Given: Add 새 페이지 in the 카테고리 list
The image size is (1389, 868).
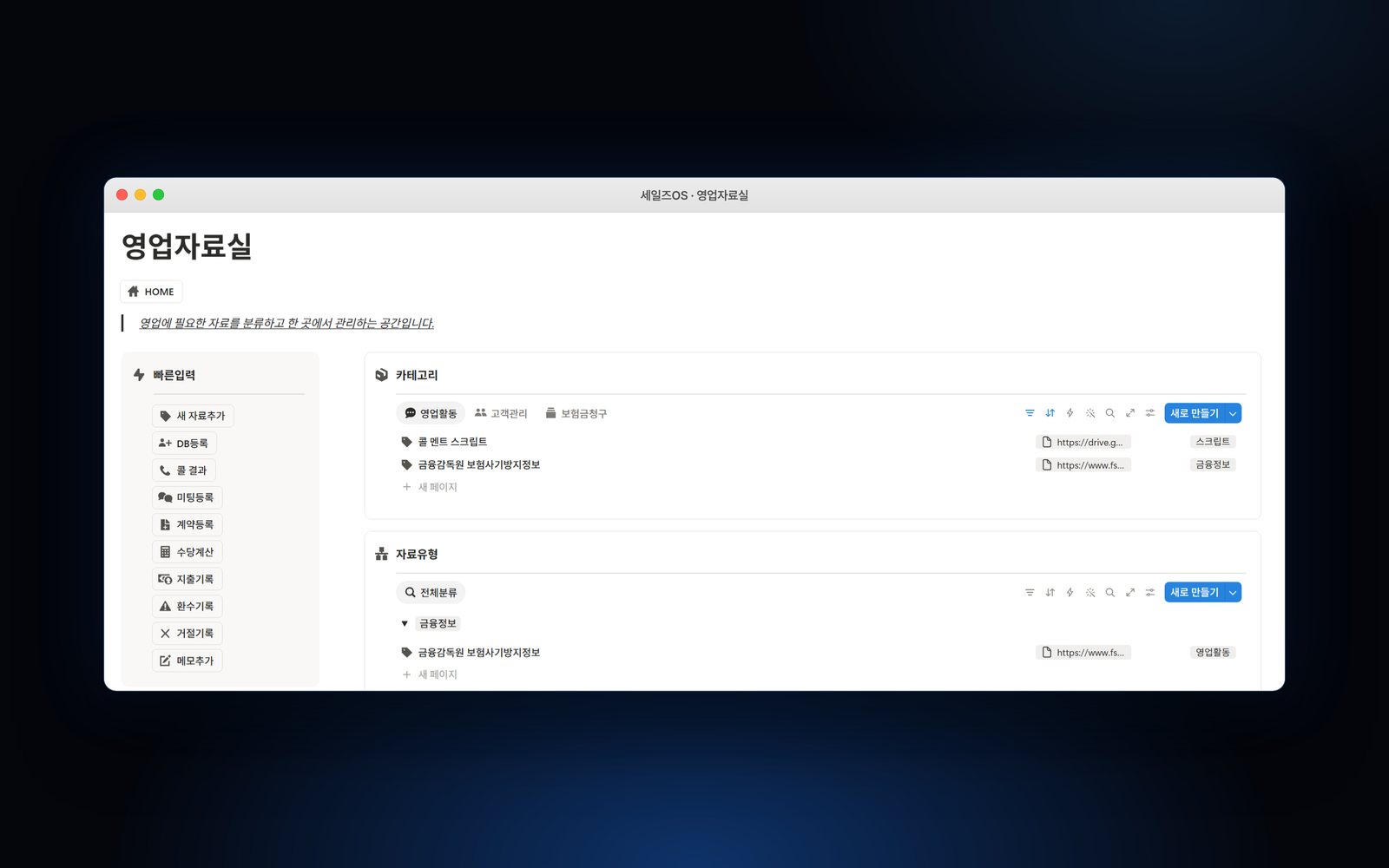Looking at the screenshot, I should [430, 487].
